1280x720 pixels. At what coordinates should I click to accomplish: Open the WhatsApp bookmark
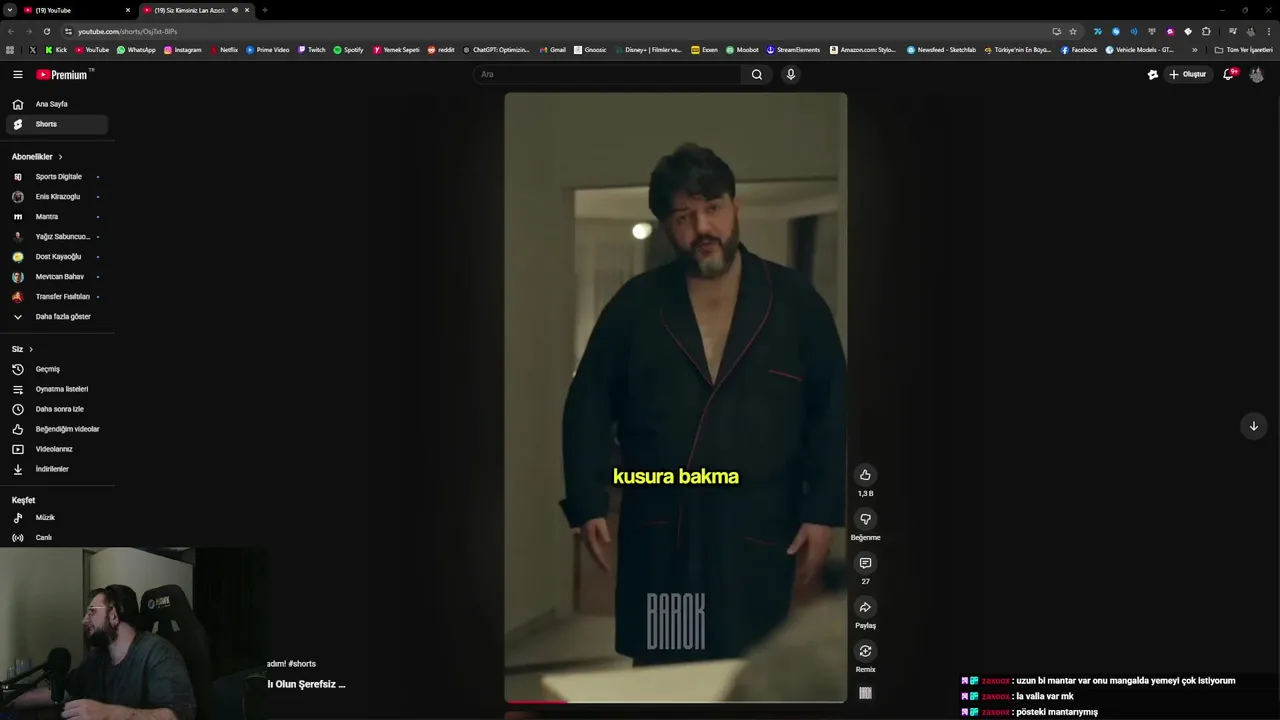pyautogui.click(x=136, y=50)
